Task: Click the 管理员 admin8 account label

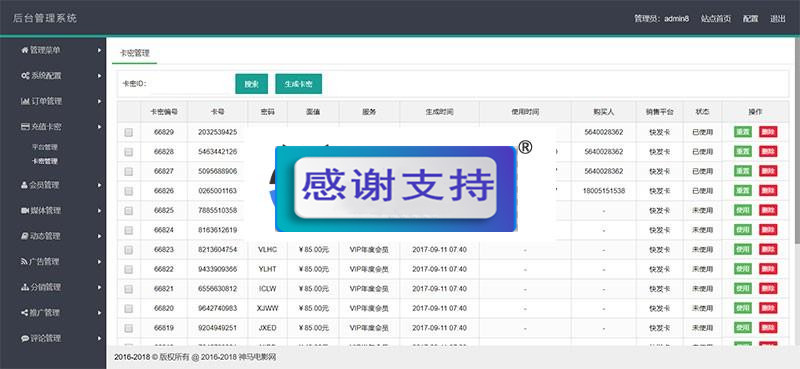Action: [661, 19]
